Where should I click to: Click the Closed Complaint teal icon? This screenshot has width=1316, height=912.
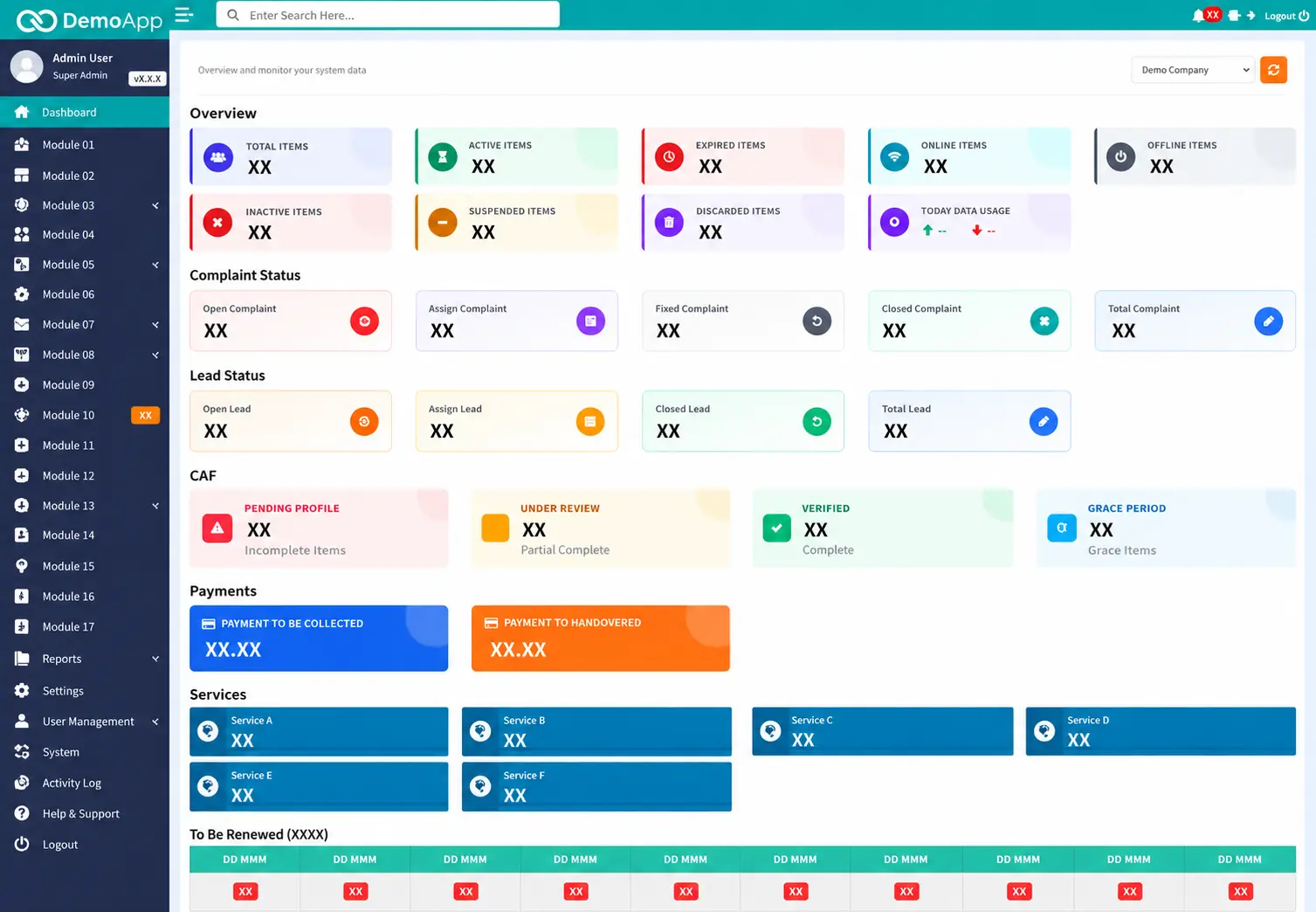pos(1044,321)
